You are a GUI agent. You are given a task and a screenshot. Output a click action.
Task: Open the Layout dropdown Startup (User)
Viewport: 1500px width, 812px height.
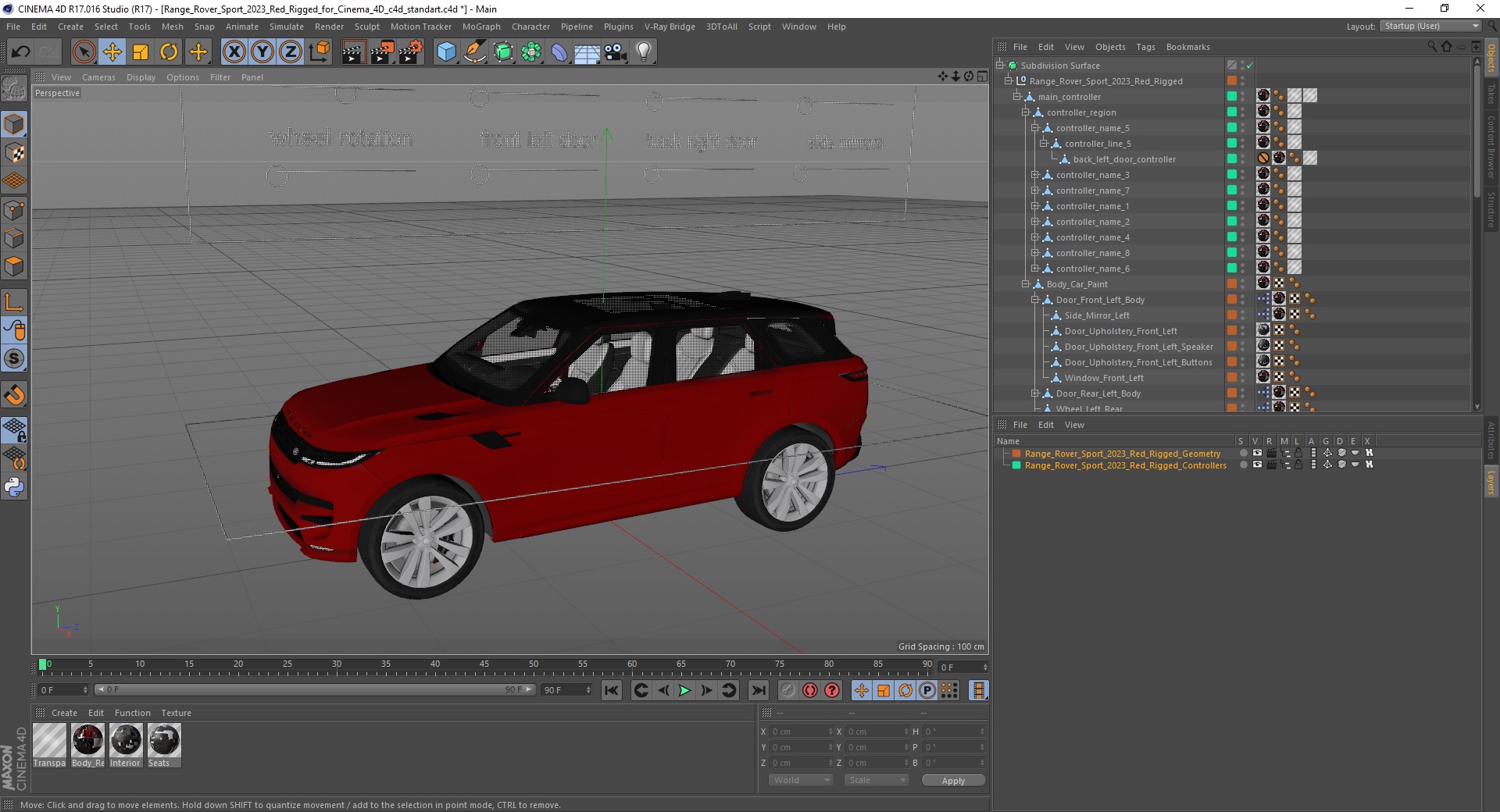click(x=1430, y=27)
